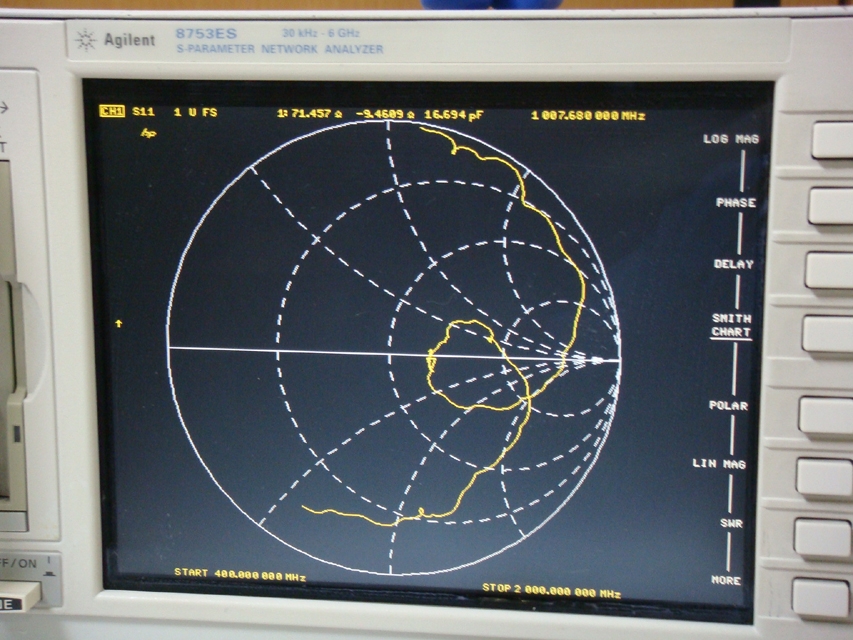Click the STOP 2 000.000 000 MHz readout

tap(552, 591)
